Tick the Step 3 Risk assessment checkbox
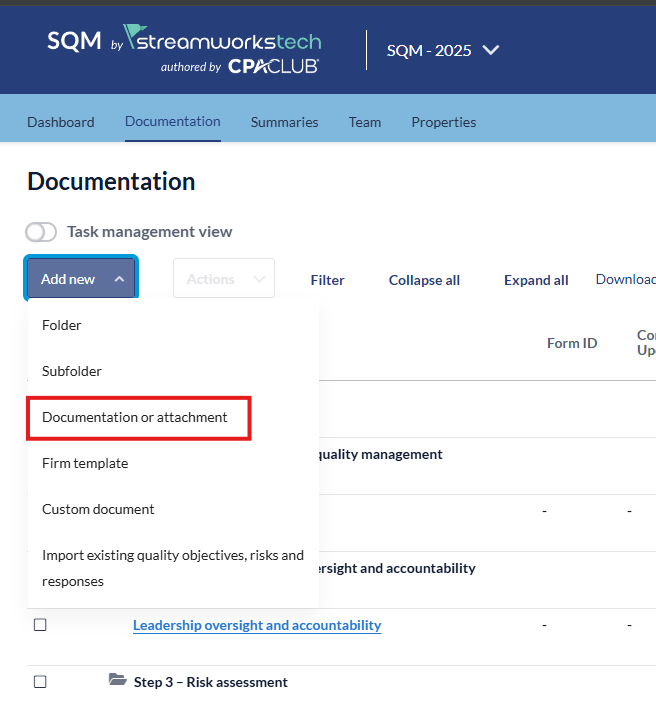 (40, 682)
